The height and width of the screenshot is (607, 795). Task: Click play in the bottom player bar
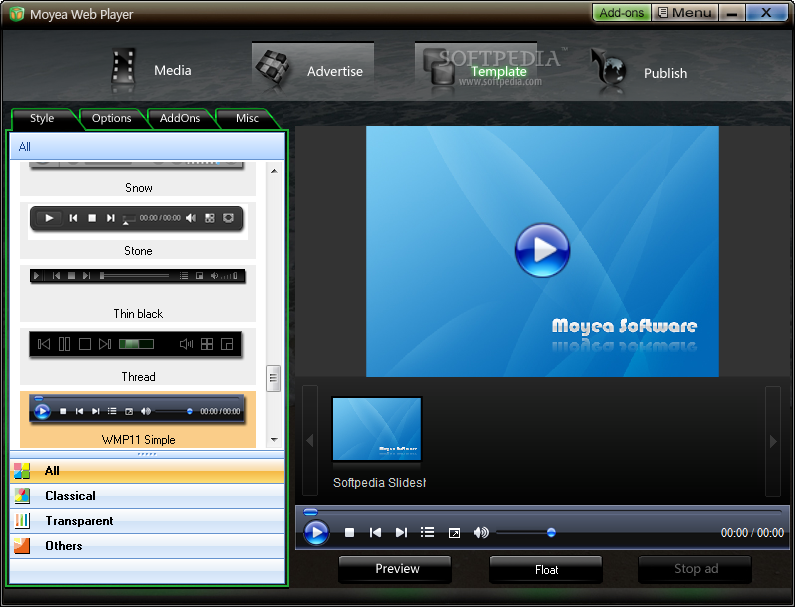click(x=316, y=532)
